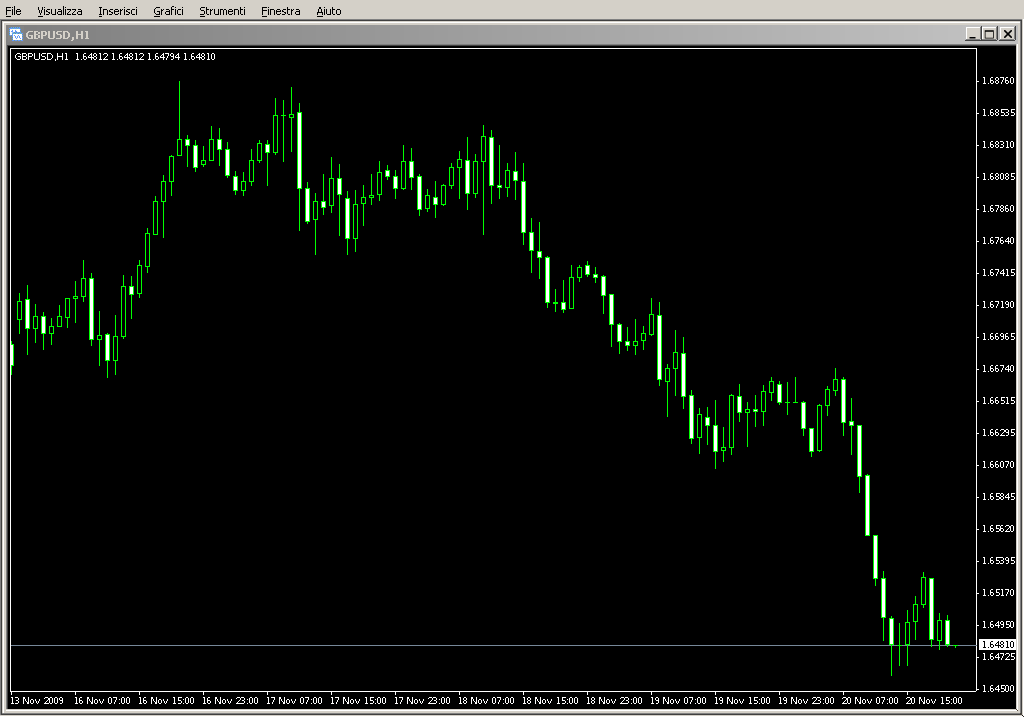Click the current price label 1.64810
This screenshot has height=717, width=1024.
(999, 645)
